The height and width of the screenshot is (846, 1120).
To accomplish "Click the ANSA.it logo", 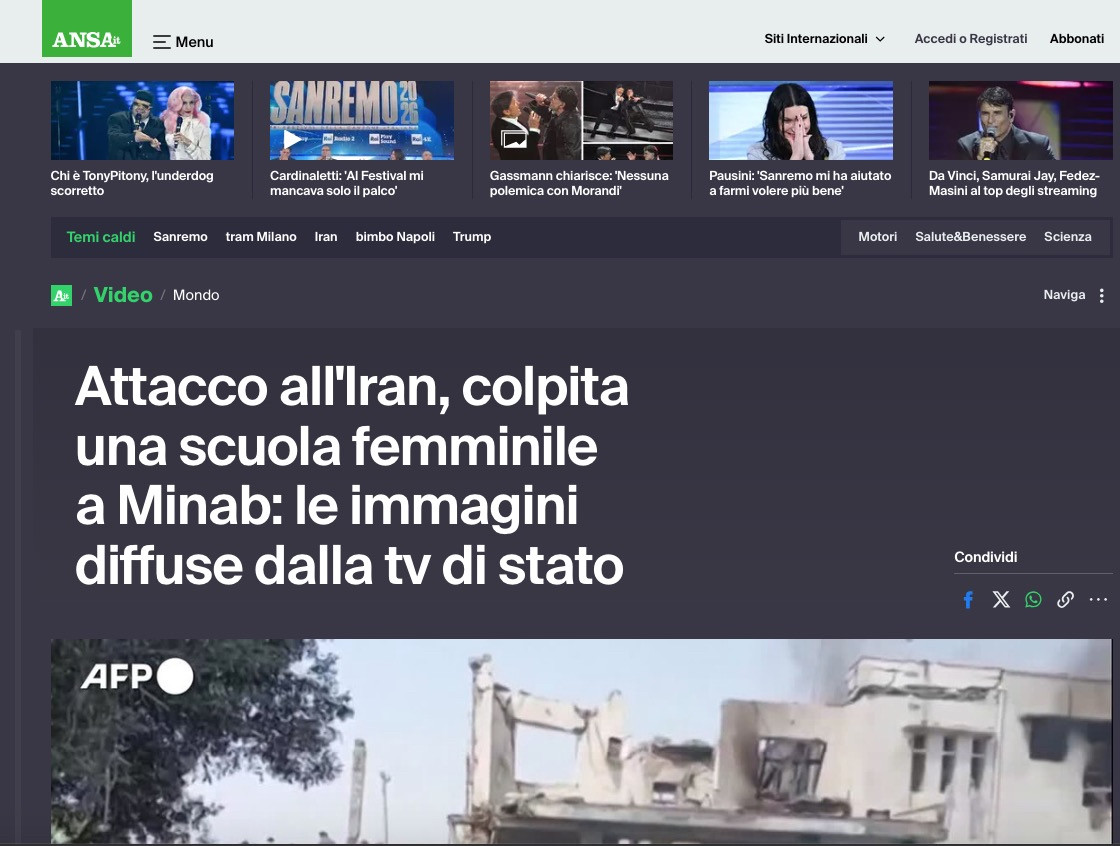I will (86, 29).
